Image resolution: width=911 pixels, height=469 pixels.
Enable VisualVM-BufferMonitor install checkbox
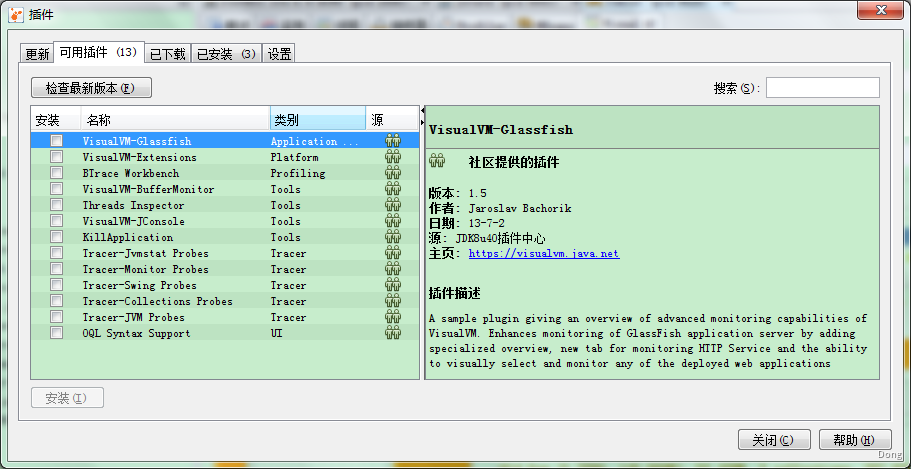56,189
